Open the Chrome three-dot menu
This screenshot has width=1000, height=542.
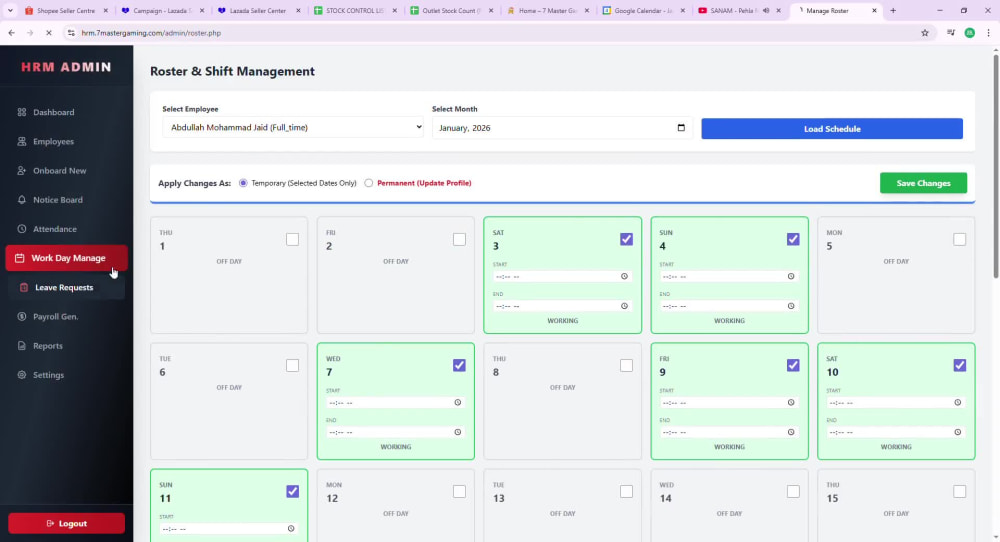989,33
